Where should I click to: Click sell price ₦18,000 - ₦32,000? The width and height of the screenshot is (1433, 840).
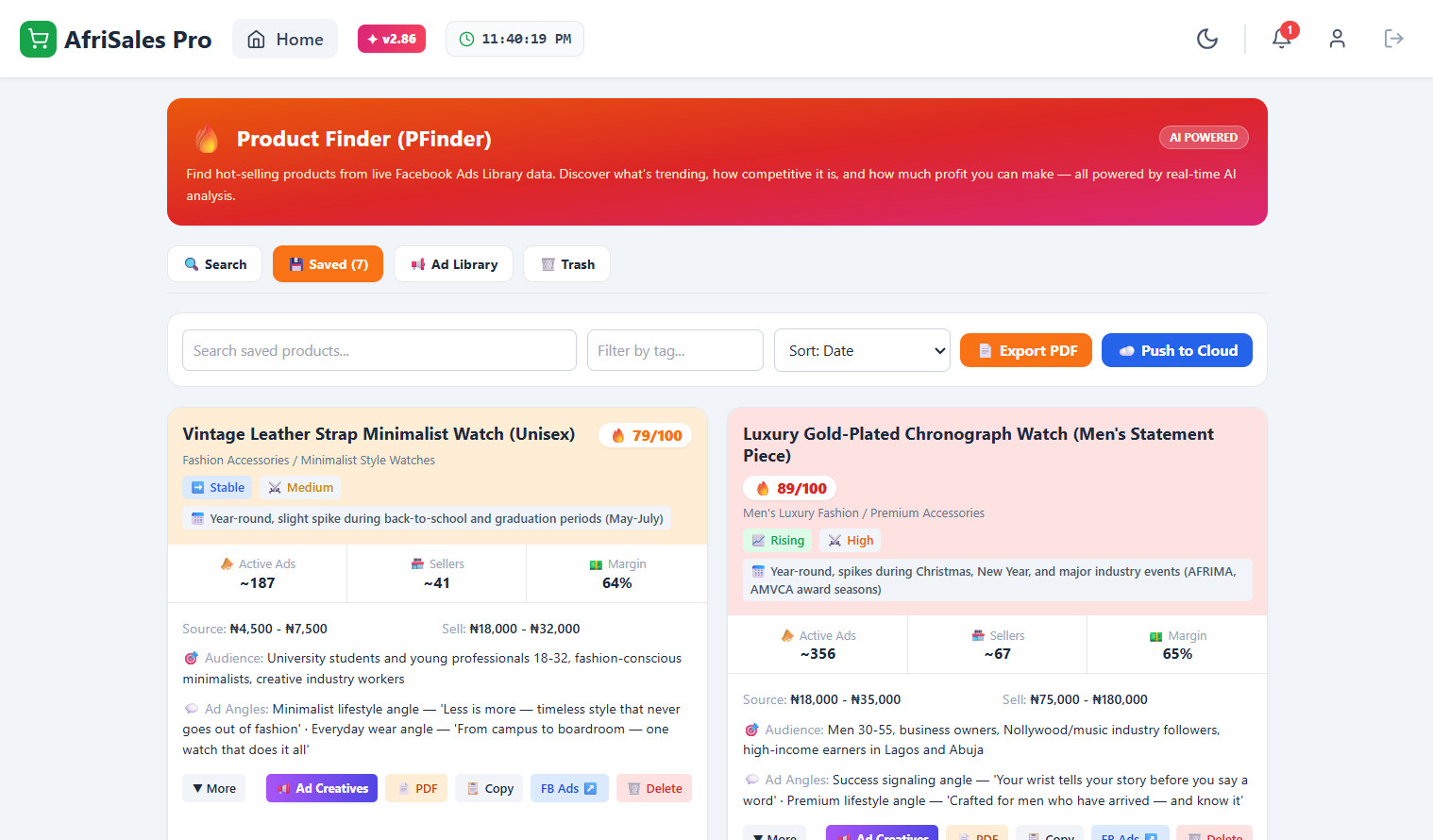click(524, 629)
